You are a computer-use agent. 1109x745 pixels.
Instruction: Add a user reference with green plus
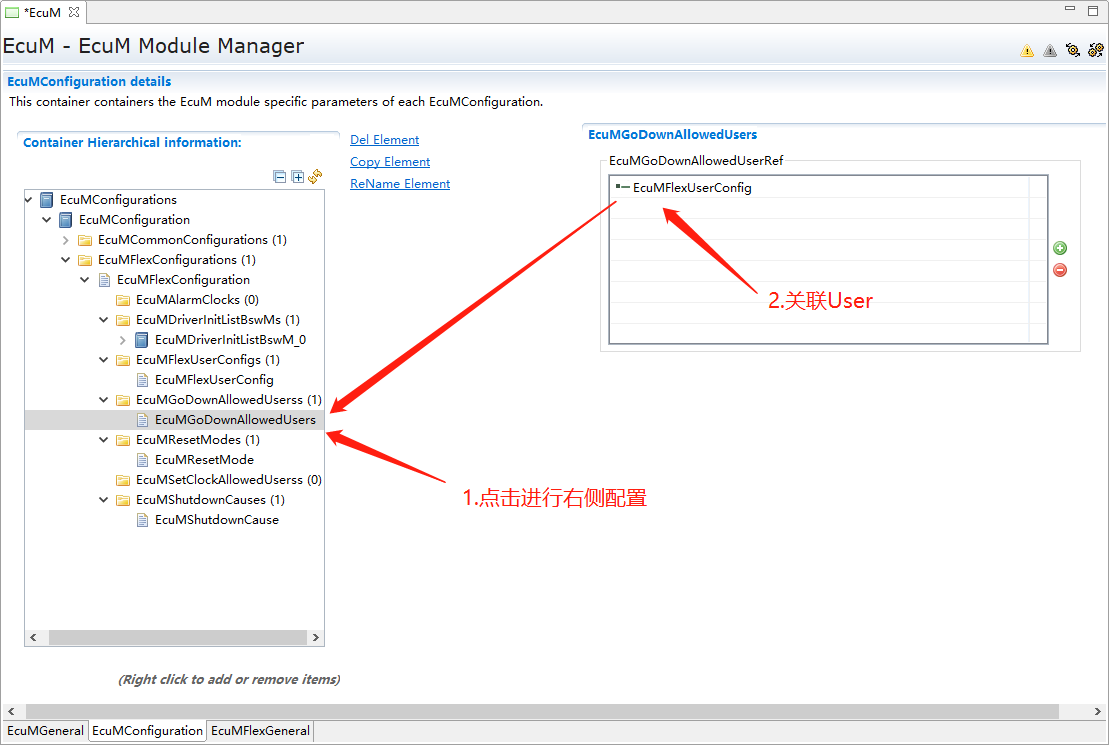click(1060, 248)
